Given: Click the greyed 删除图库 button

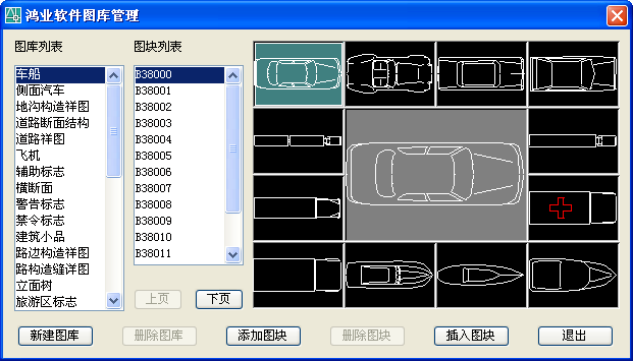Looking at the screenshot, I should [159, 335].
